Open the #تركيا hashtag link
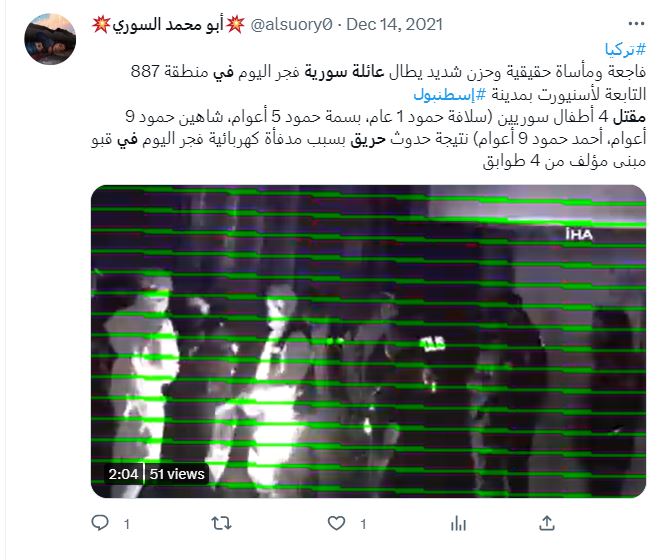661x560 pixels. 625,50
